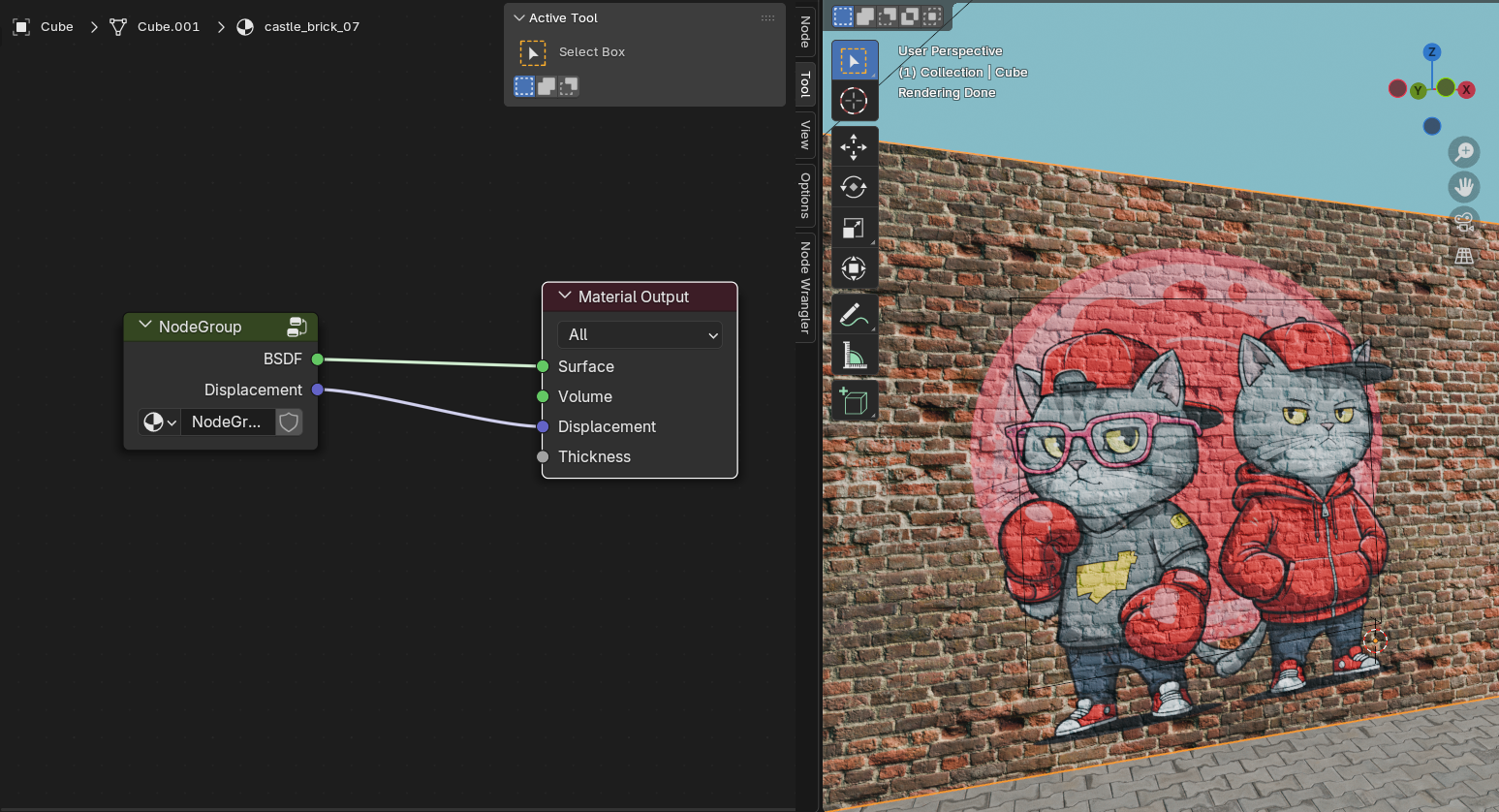Choose the Measure tool
The width and height of the screenshot is (1499, 812).
pyautogui.click(x=854, y=355)
